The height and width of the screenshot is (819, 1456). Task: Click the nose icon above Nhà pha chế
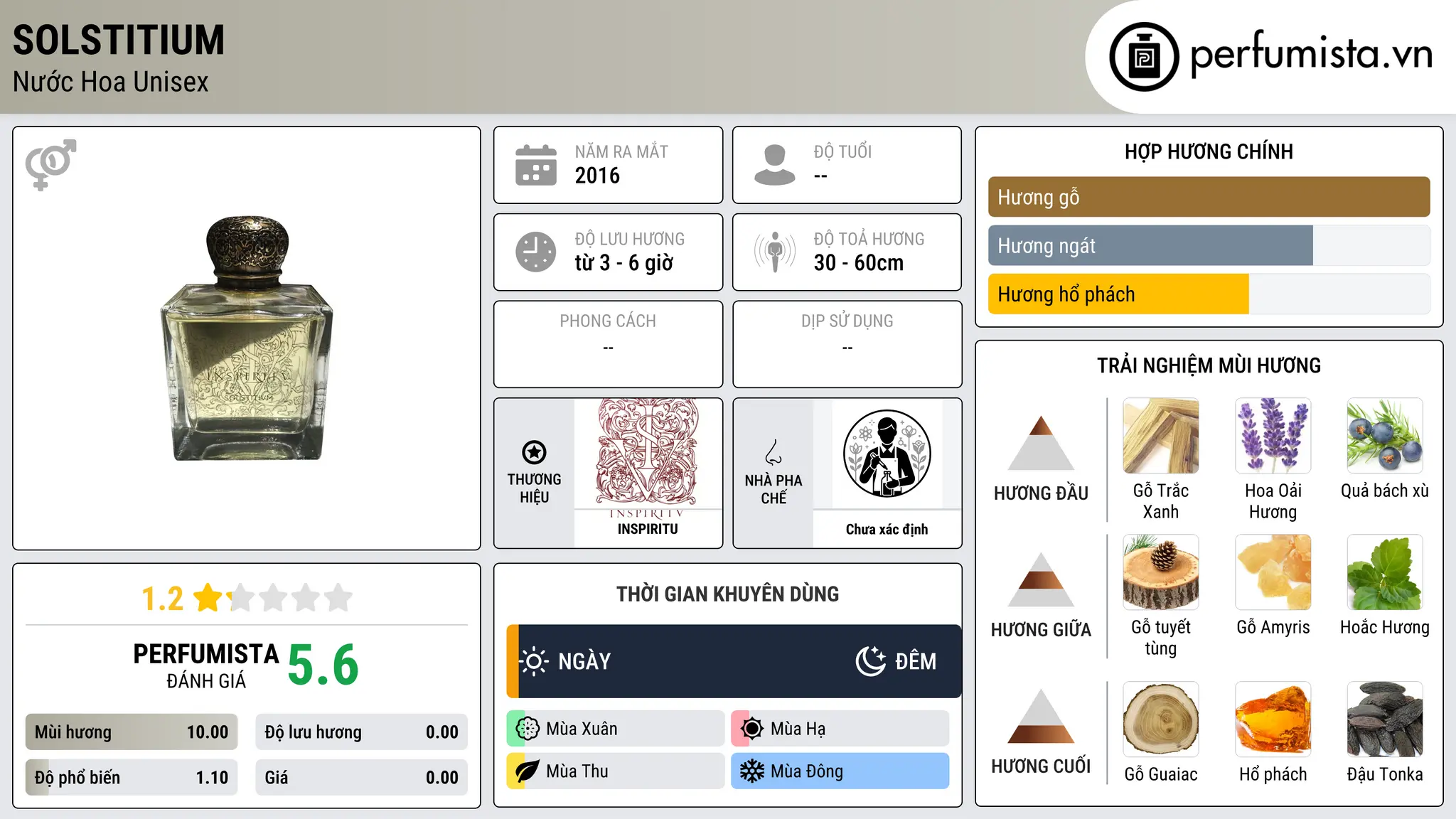point(773,452)
